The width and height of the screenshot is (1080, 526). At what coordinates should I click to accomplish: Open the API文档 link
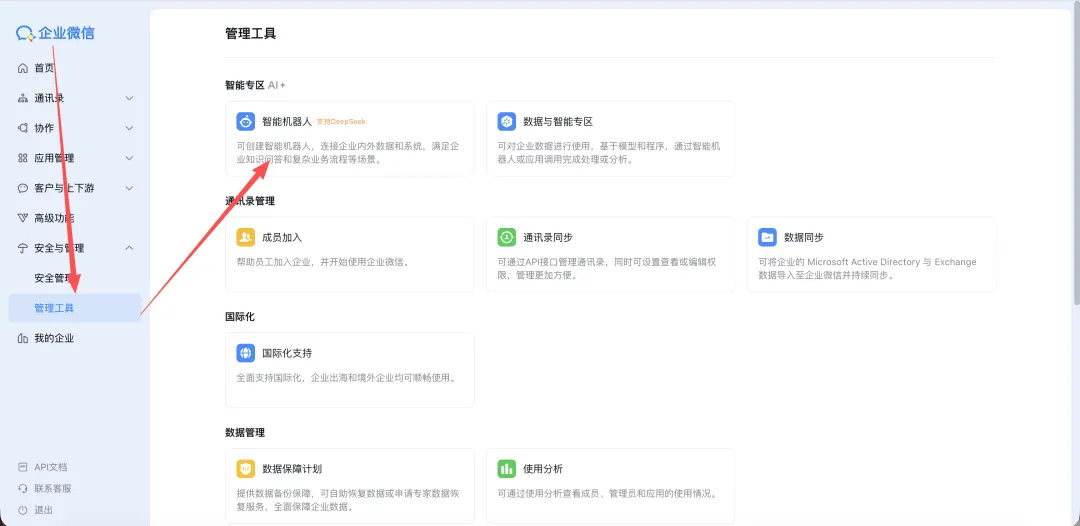coord(51,467)
